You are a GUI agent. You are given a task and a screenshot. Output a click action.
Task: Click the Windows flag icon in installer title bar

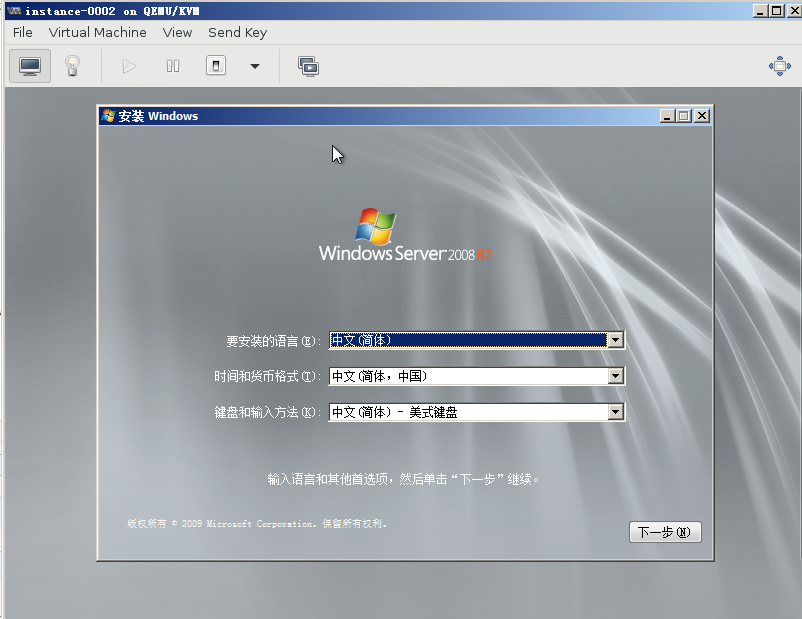[108, 116]
